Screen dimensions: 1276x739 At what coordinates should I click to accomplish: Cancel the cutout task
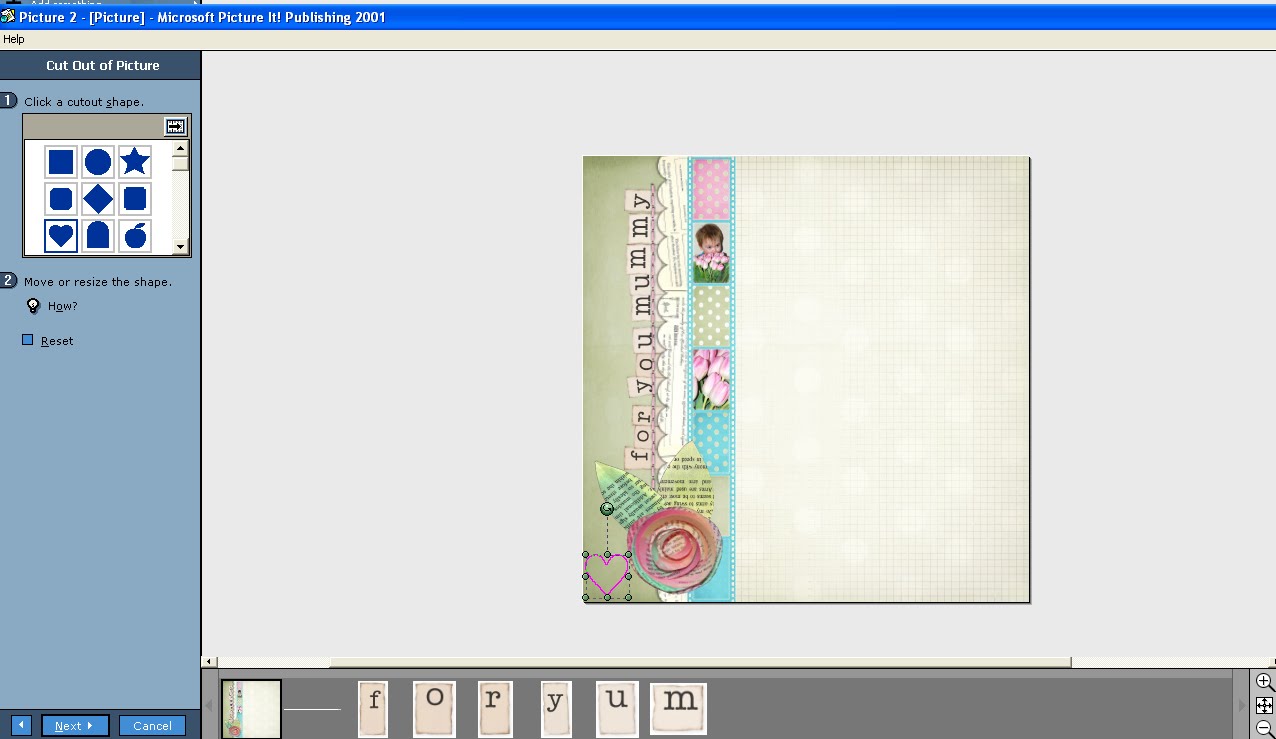point(152,726)
